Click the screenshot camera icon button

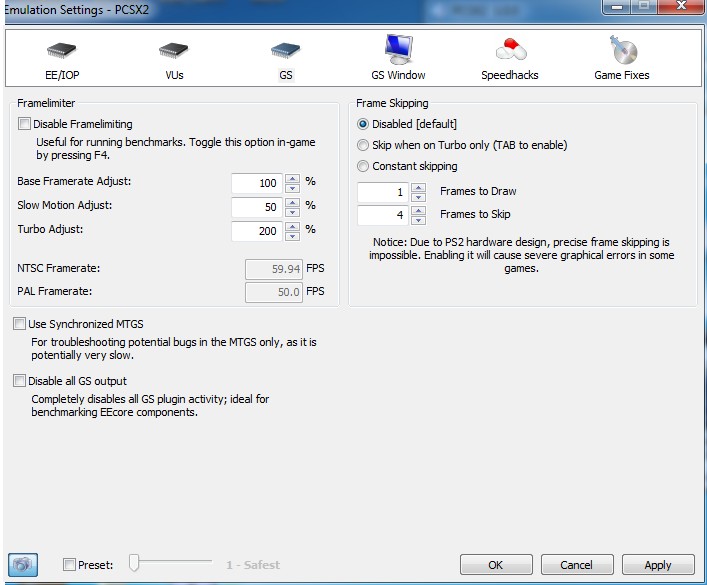(23, 564)
